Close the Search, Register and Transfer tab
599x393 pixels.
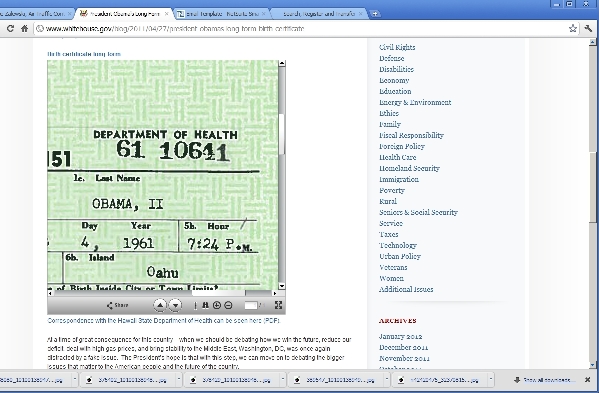[x=361, y=14]
